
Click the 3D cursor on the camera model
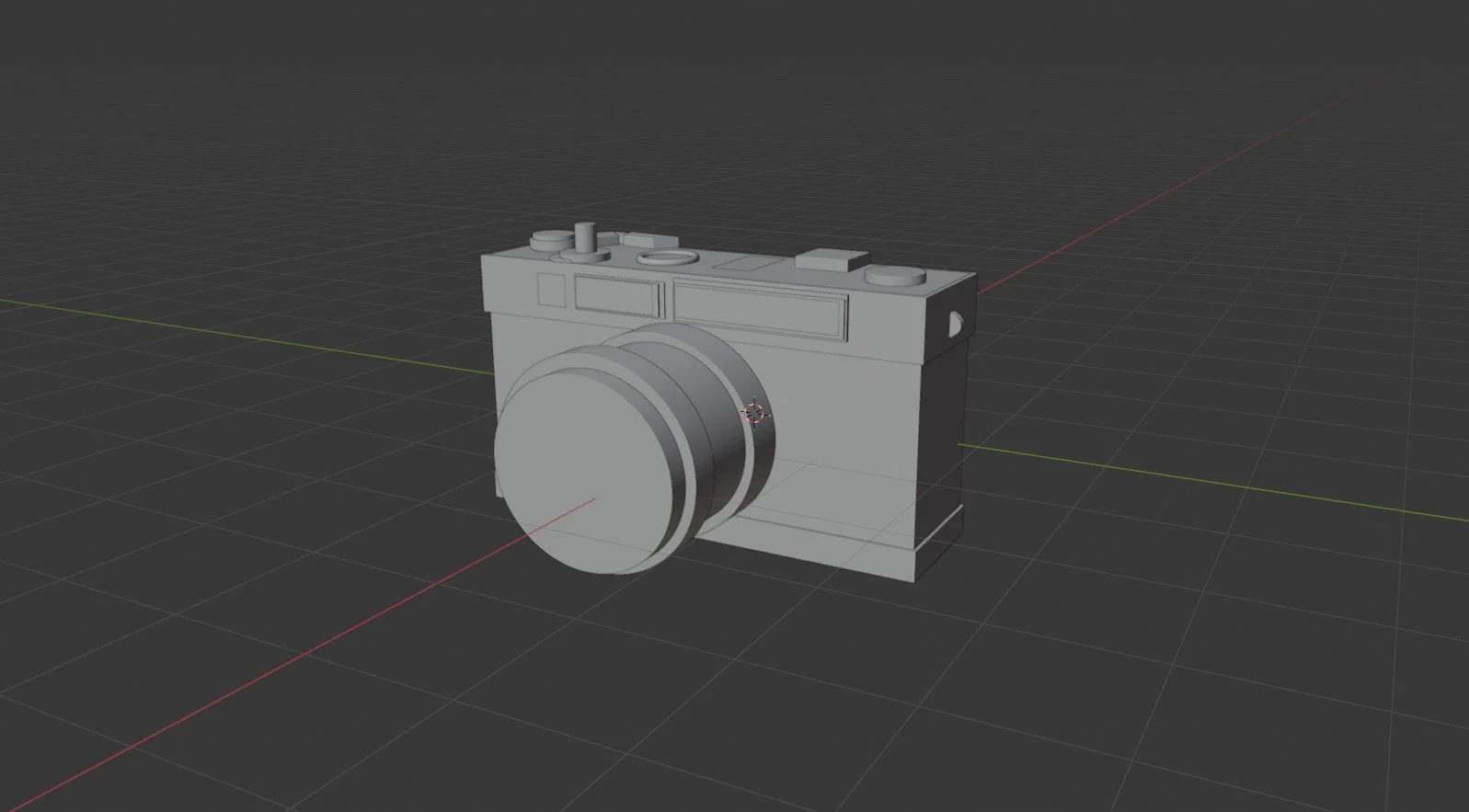(x=754, y=413)
